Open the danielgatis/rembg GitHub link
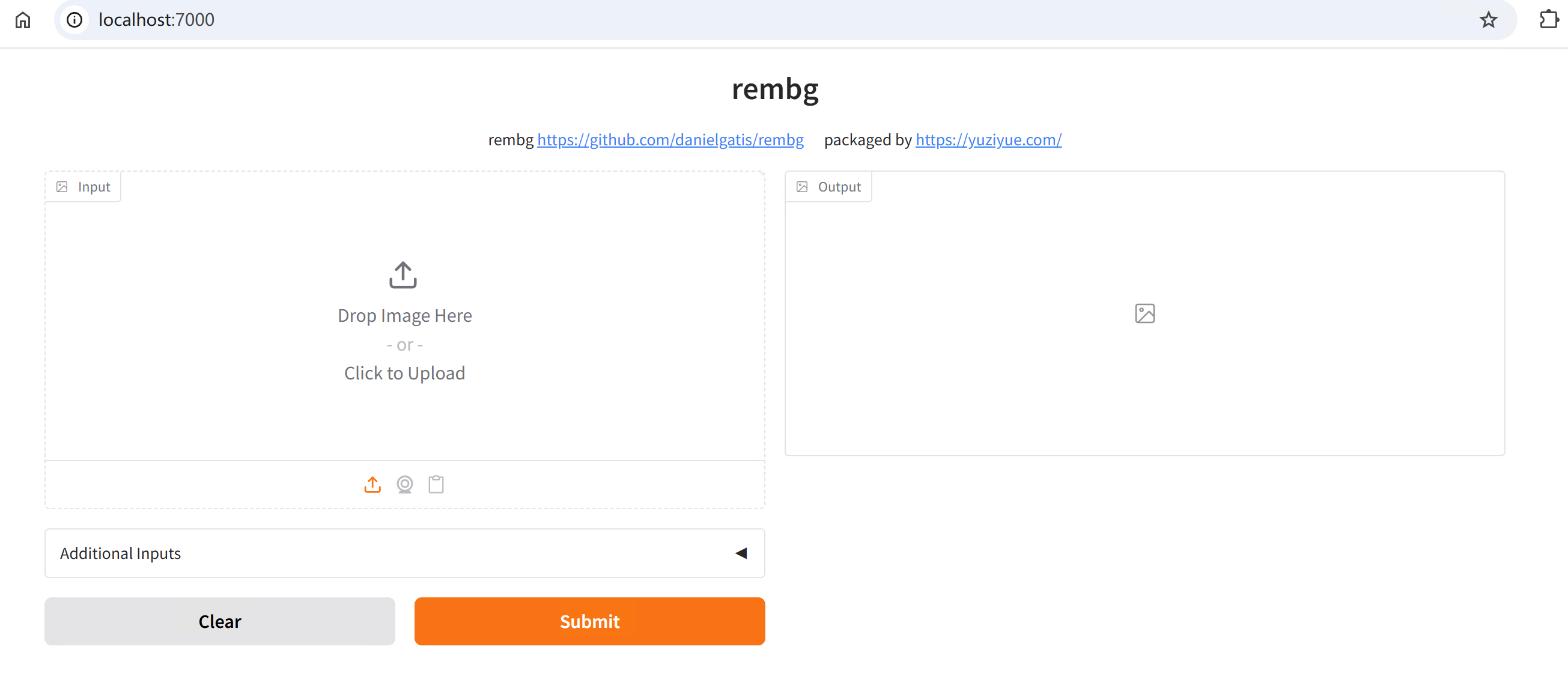1568x682 pixels. coord(670,140)
